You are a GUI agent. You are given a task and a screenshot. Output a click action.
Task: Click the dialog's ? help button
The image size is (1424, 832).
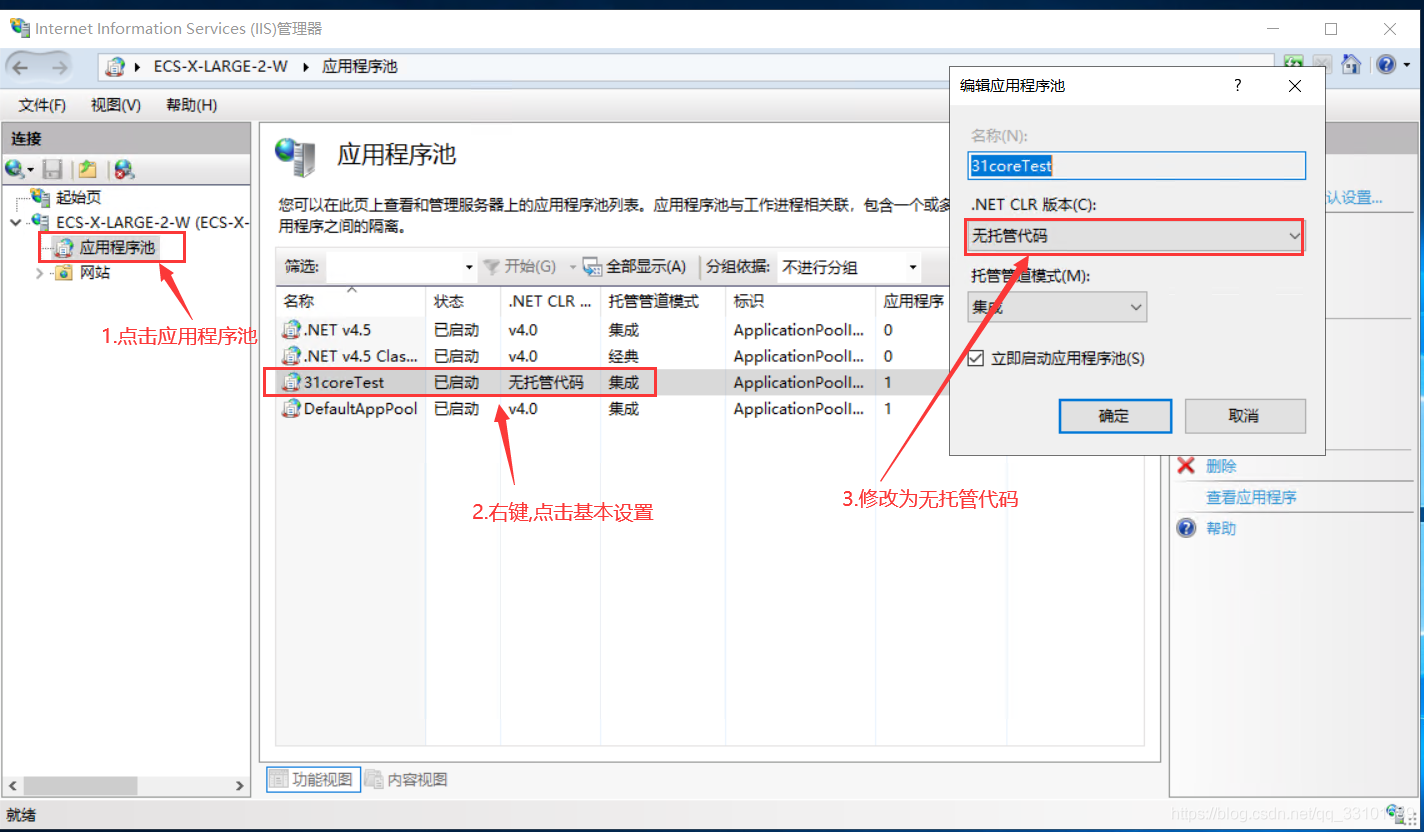tap(1238, 86)
